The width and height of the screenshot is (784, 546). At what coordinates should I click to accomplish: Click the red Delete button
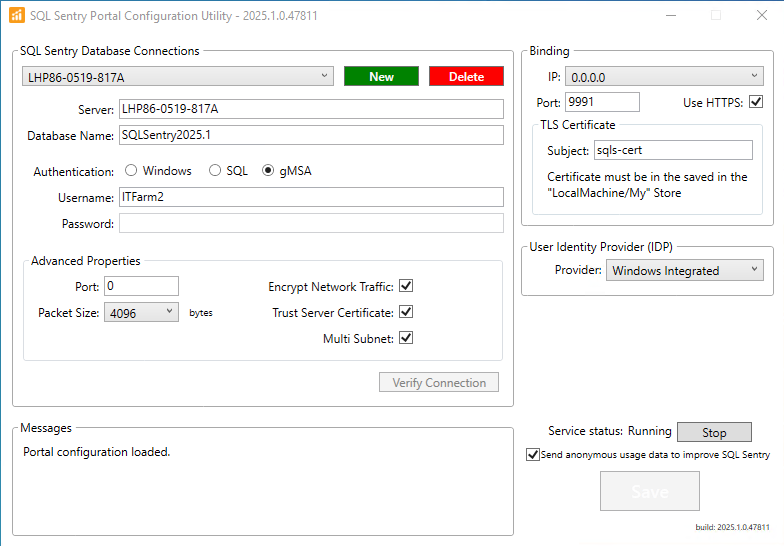[x=466, y=77]
